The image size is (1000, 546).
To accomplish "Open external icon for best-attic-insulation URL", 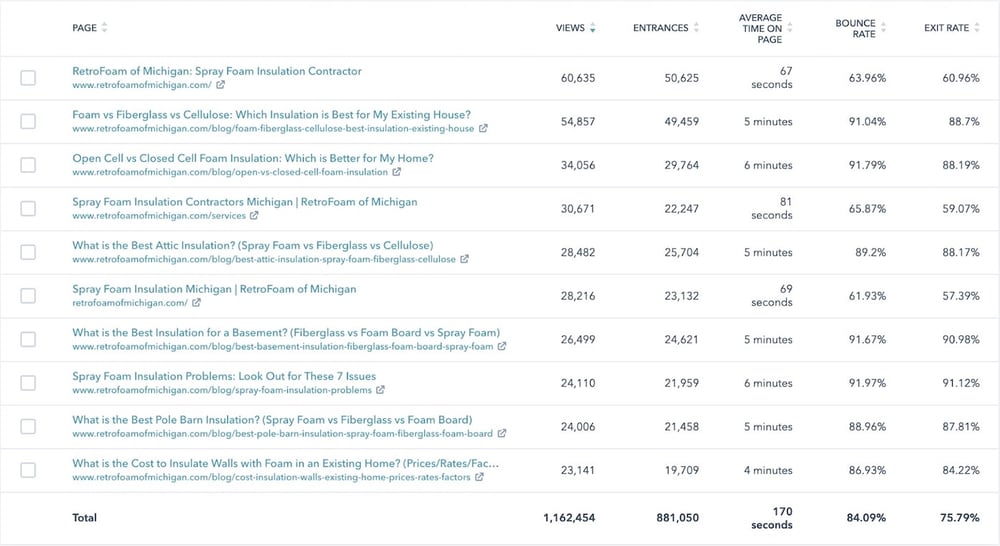I will (465, 260).
